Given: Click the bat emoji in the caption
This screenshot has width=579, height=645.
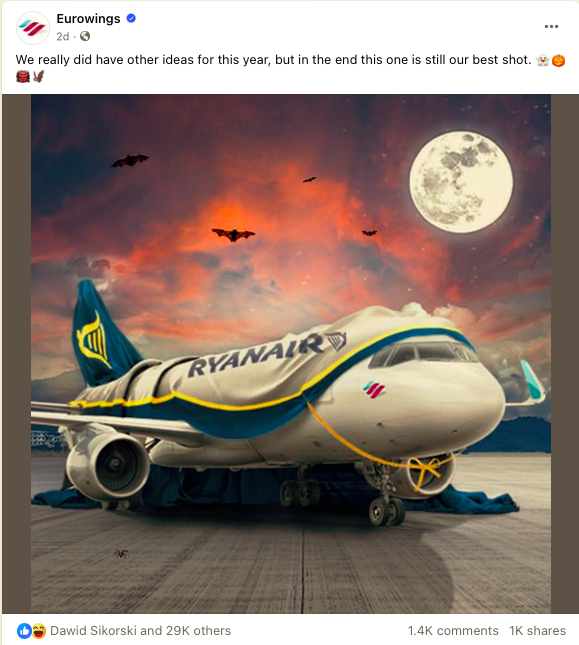Looking at the screenshot, I should click(38, 77).
